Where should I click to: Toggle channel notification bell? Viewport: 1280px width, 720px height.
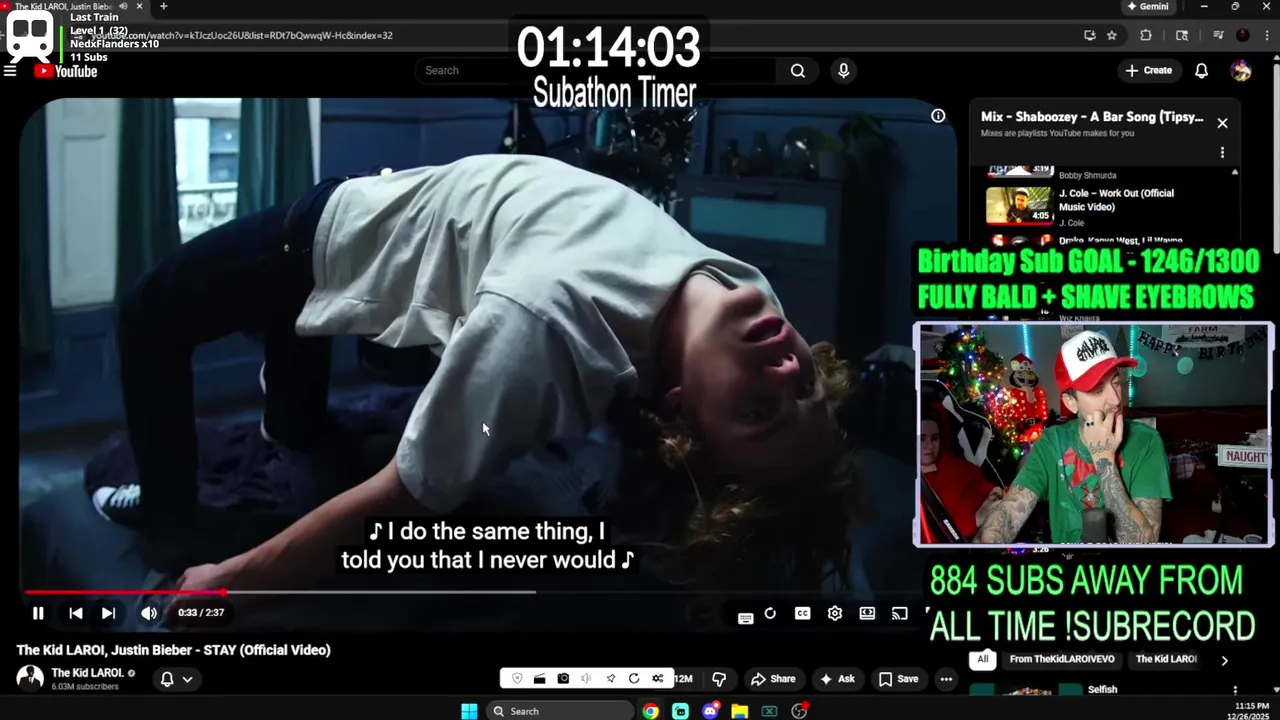click(167, 679)
